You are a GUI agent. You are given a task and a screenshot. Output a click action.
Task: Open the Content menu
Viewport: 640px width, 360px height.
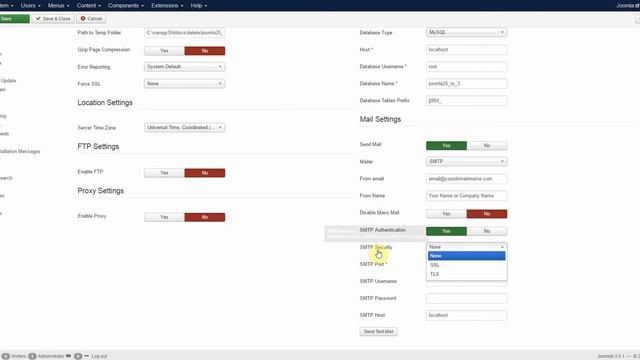pos(89,5)
